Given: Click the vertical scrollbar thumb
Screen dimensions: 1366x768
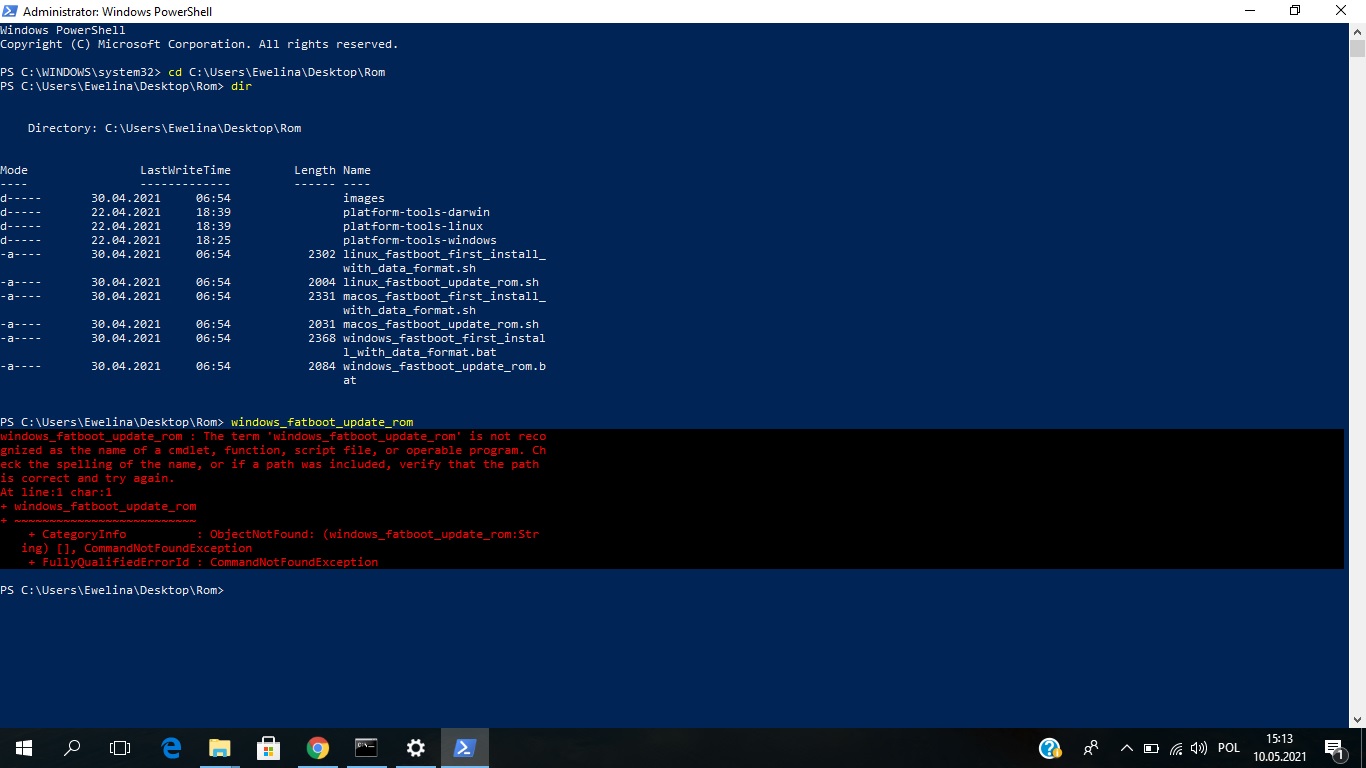Looking at the screenshot, I should (x=1357, y=48).
